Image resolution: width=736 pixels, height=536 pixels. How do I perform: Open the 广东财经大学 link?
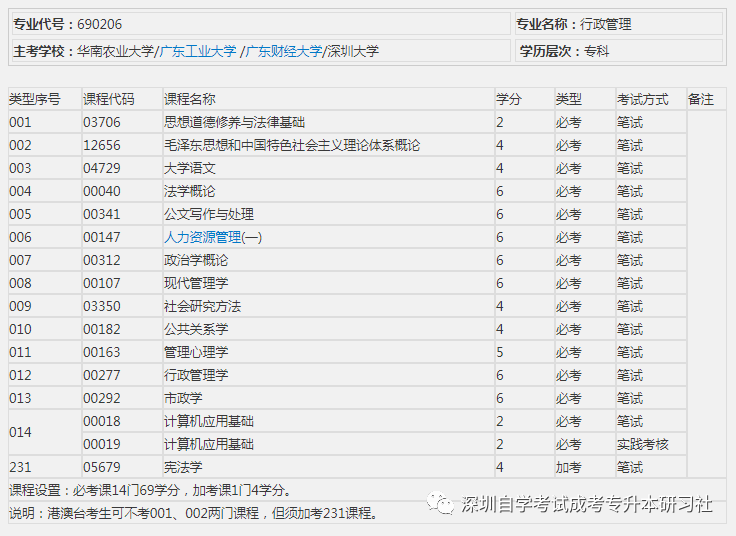284,51
